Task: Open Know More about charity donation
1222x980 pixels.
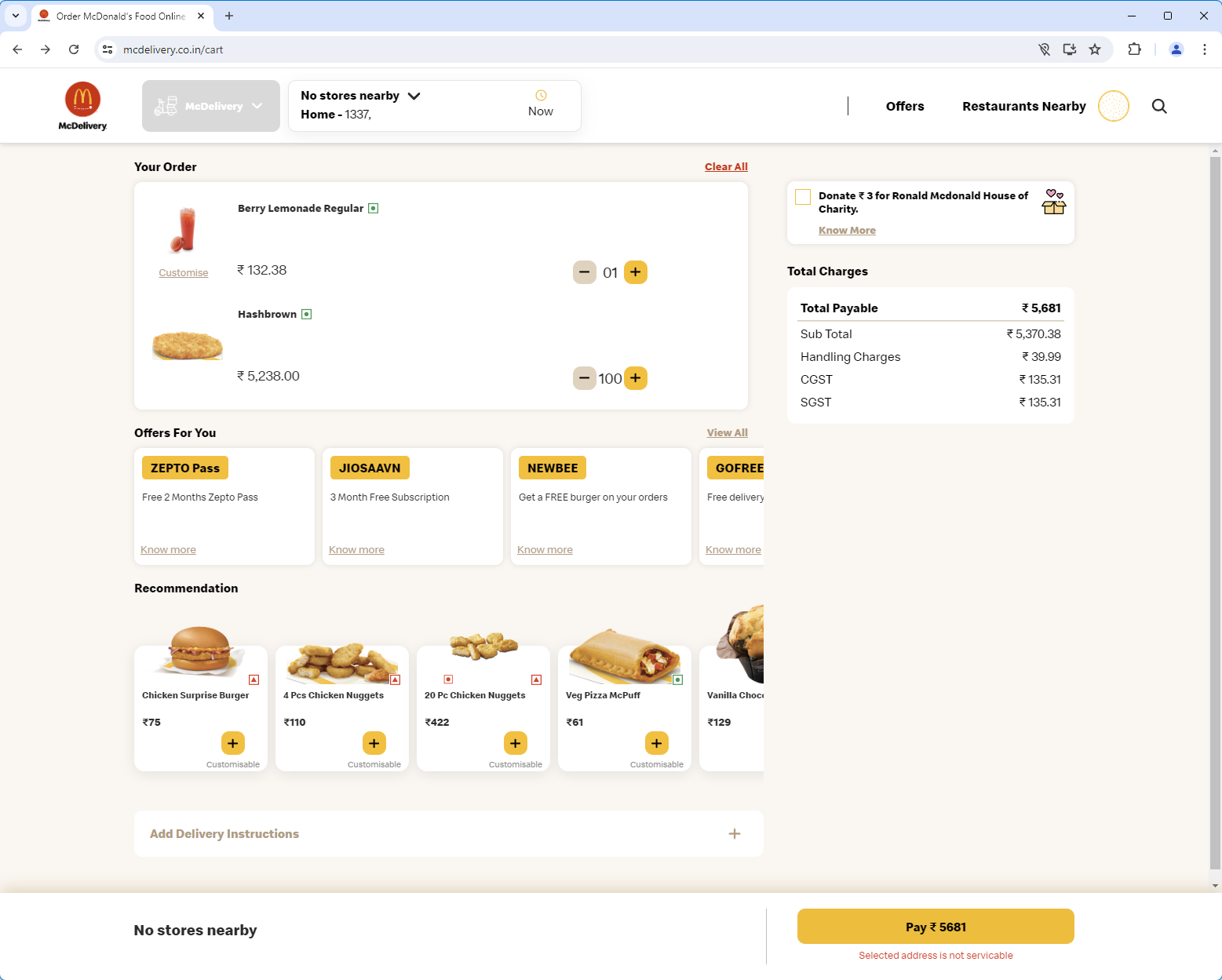Action: click(847, 230)
